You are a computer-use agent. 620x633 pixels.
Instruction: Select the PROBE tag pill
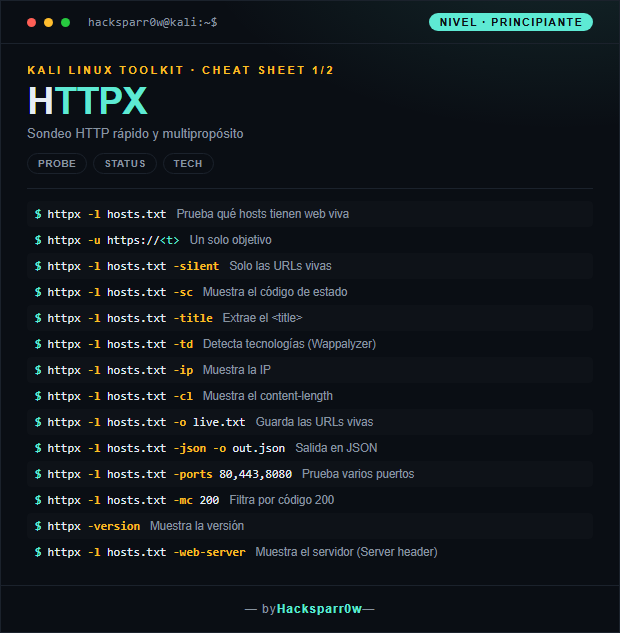(57, 163)
